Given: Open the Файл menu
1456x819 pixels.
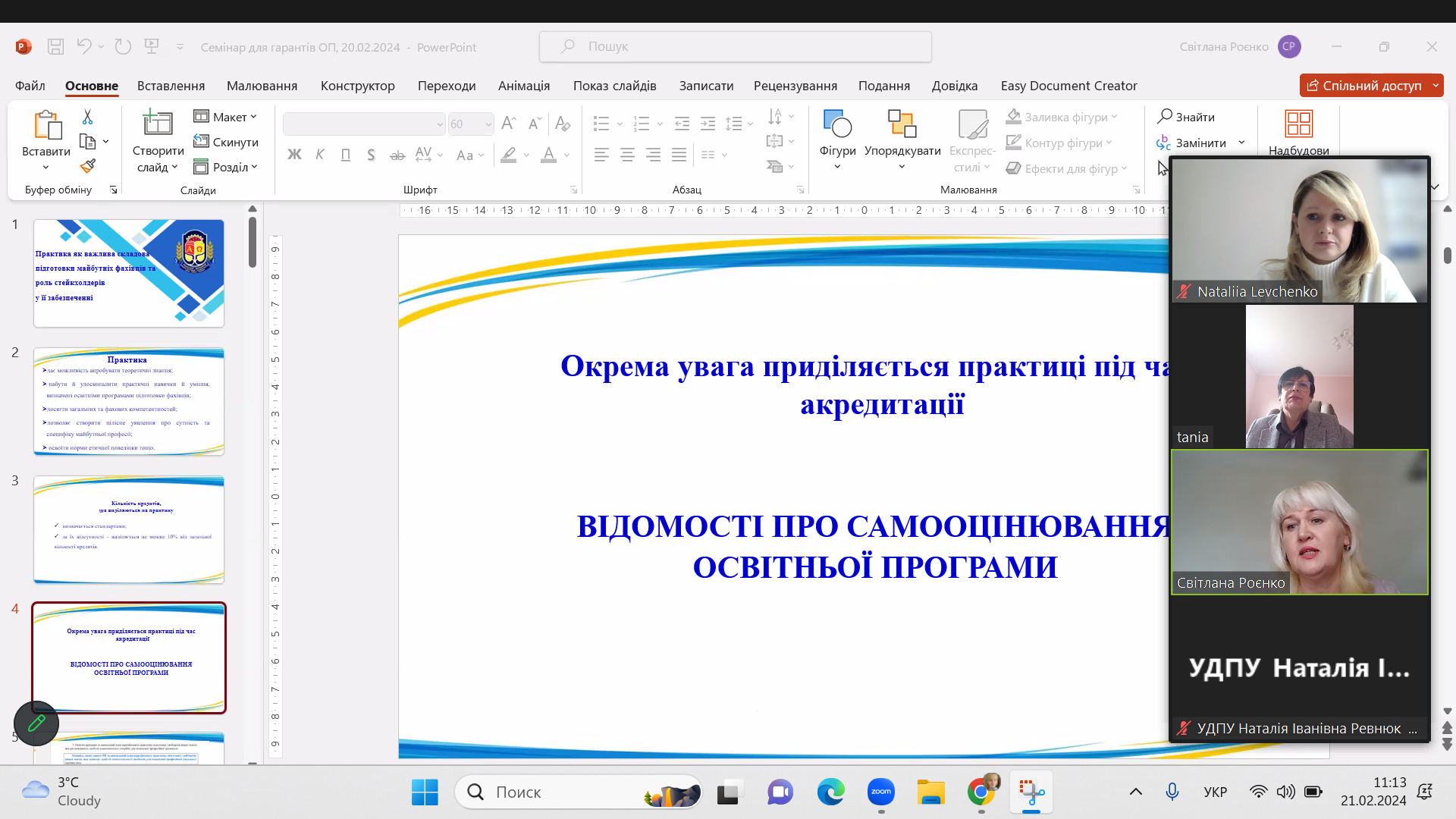Looking at the screenshot, I should coord(30,86).
